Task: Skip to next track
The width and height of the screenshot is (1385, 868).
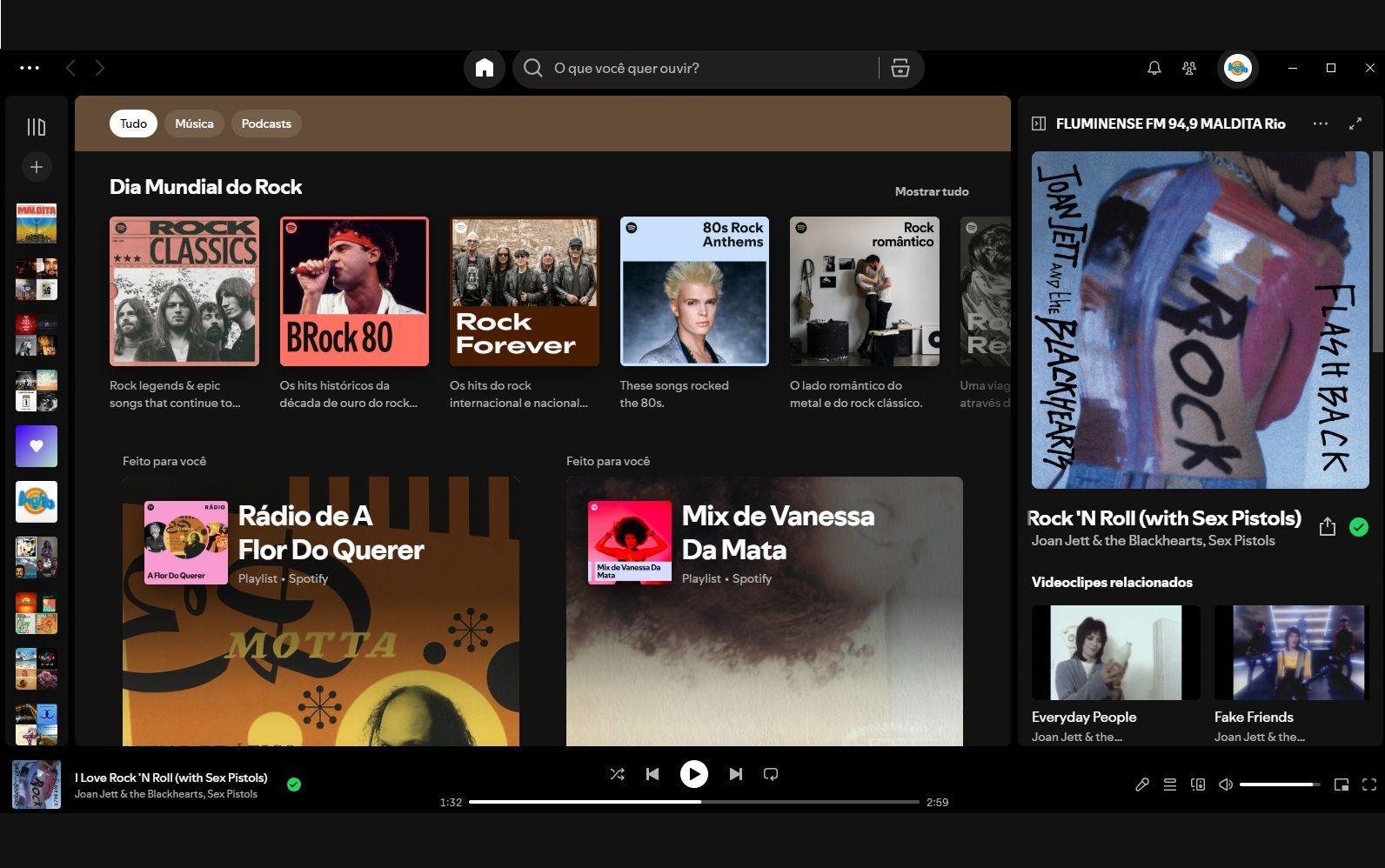Action: tap(736, 774)
